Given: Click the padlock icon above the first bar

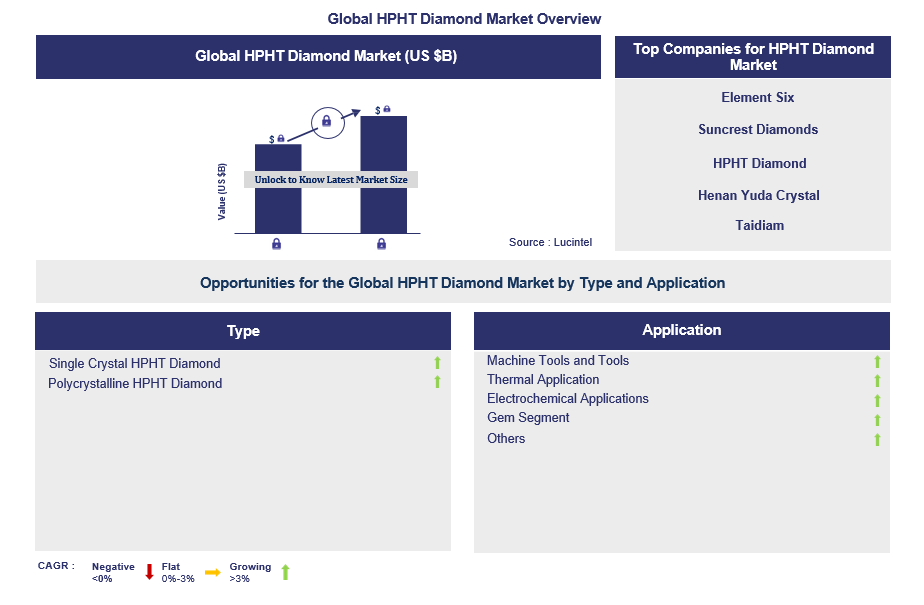Looking at the screenshot, I should (x=281, y=138).
